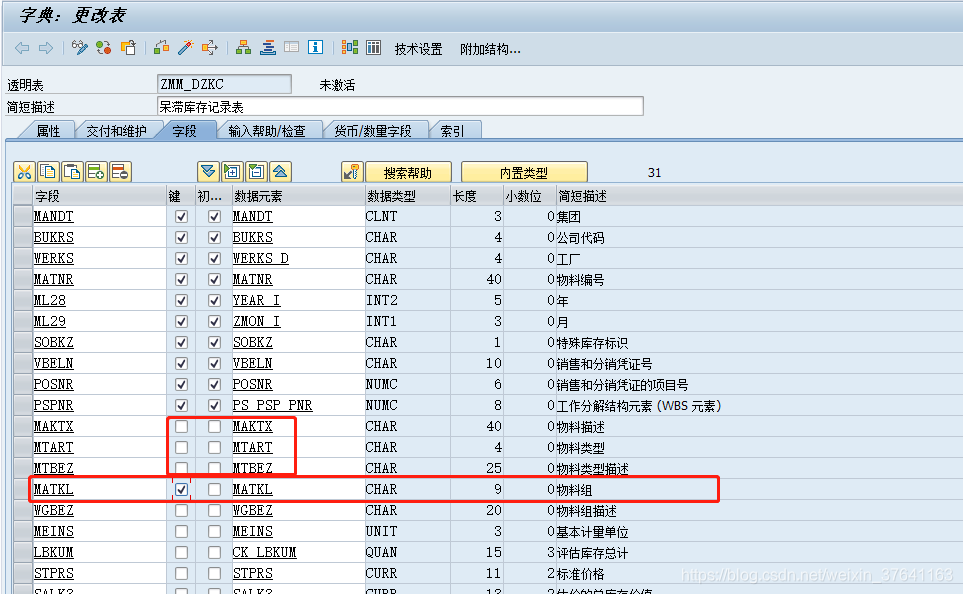The width and height of the screenshot is (963, 594).
Task: Uncheck the key checkbox for MATKL
Action: coord(181,489)
